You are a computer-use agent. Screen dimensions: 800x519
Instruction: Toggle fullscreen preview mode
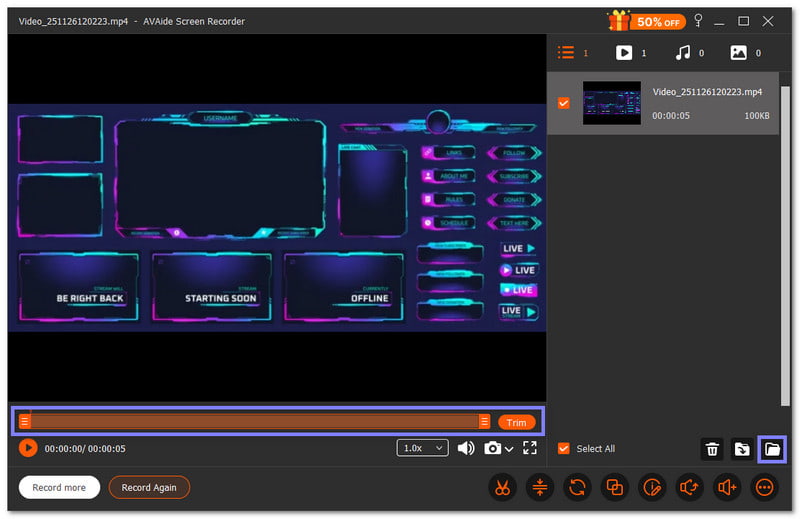coord(530,448)
